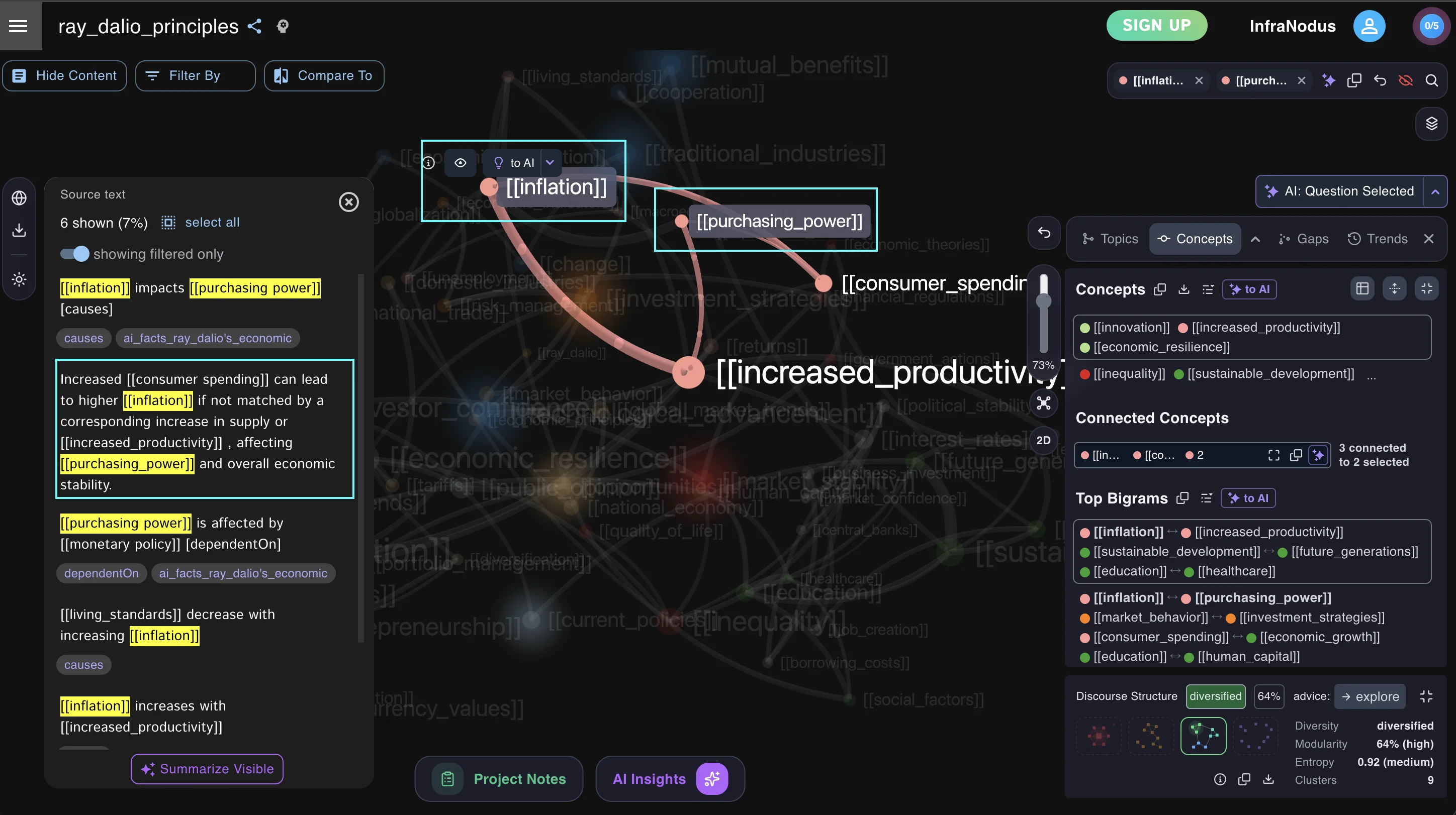This screenshot has height=815, width=1456.
Task: Click the undo arrow in selection bar
Action: 1380,81
